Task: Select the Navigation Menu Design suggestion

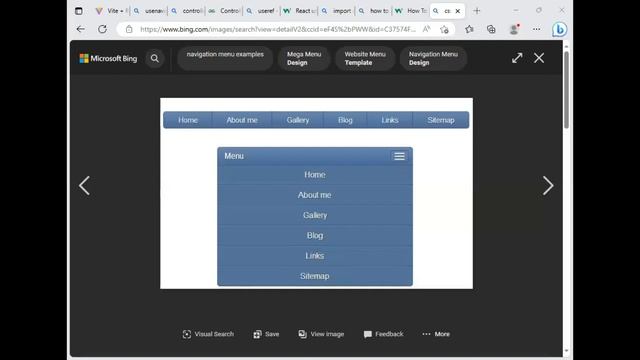Action: (x=433, y=58)
